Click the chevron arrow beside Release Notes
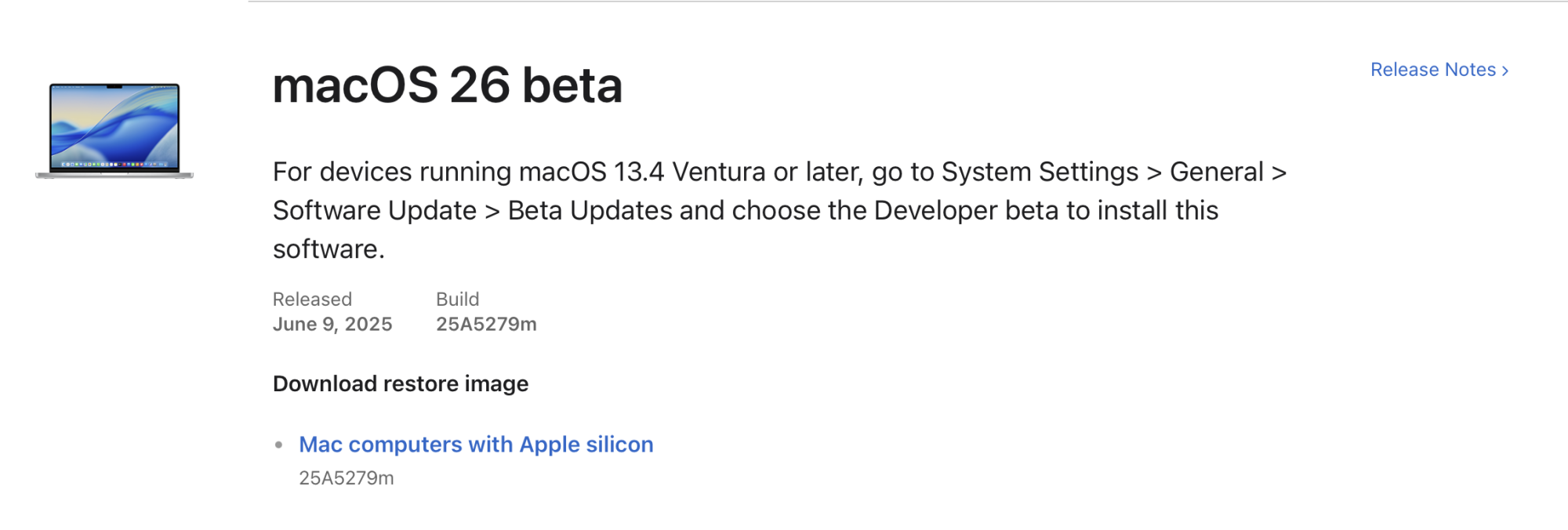1568x530 pixels. (x=1505, y=71)
